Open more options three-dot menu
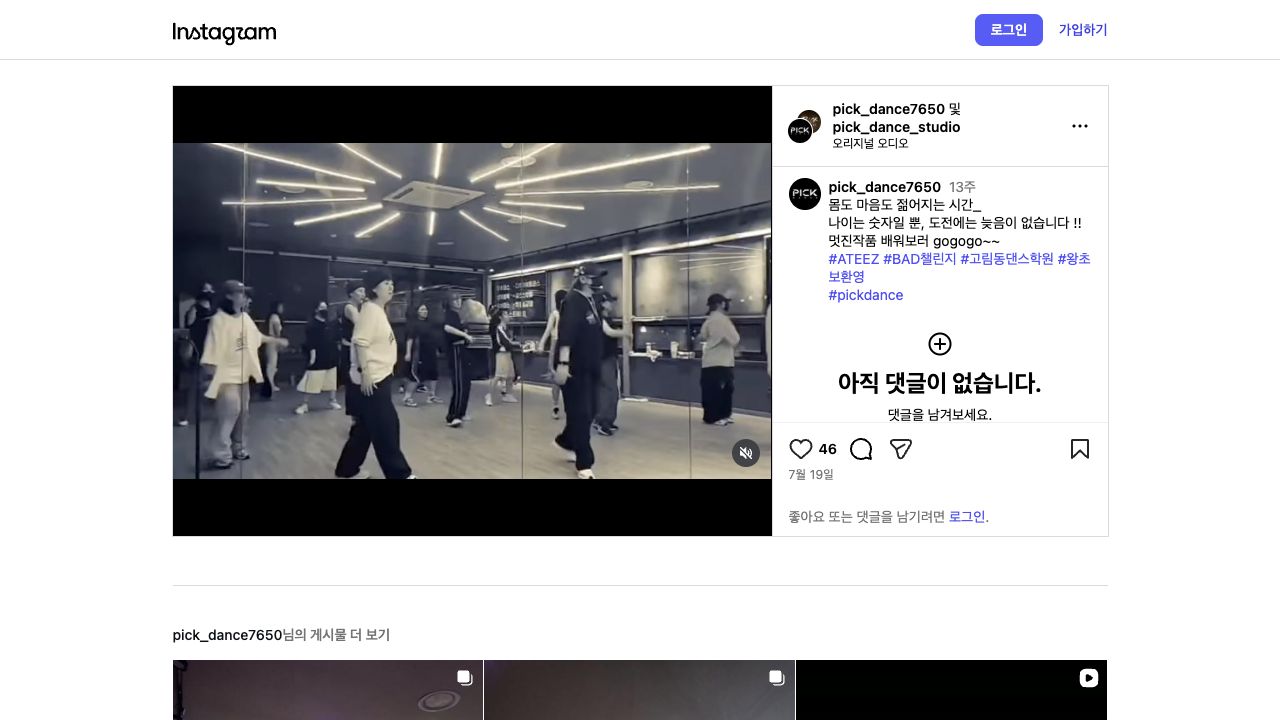The width and height of the screenshot is (1280, 720). coord(1080,126)
